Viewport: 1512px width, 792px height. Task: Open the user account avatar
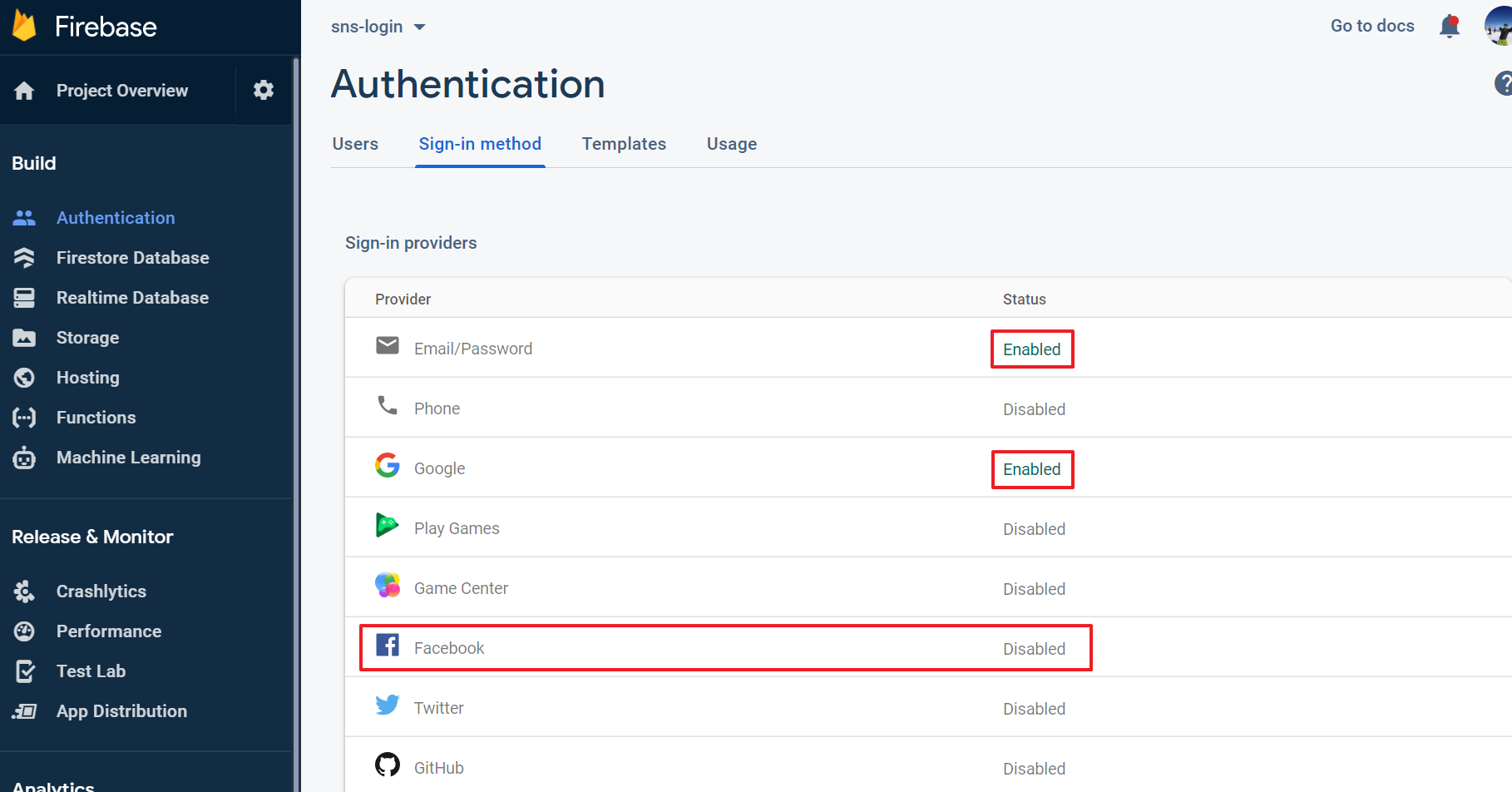[1499, 26]
